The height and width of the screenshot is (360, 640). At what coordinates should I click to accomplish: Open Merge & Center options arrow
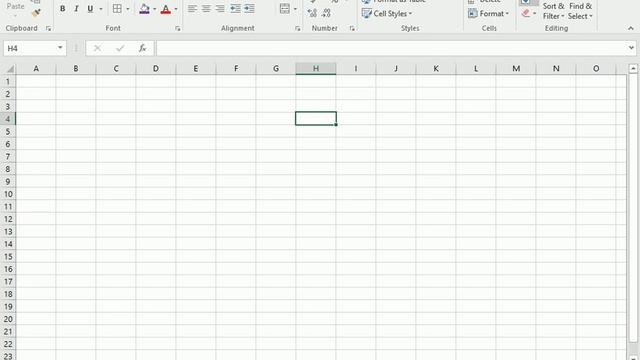[x=295, y=9]
